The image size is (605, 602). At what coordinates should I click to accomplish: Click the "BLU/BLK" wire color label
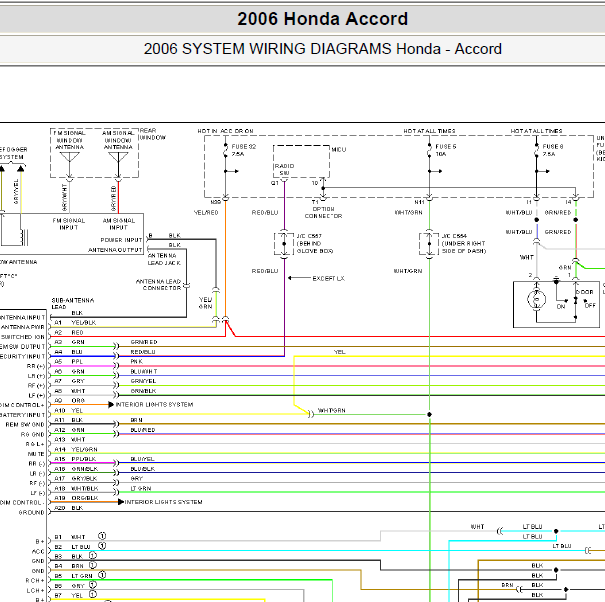(x=143, y=469)
